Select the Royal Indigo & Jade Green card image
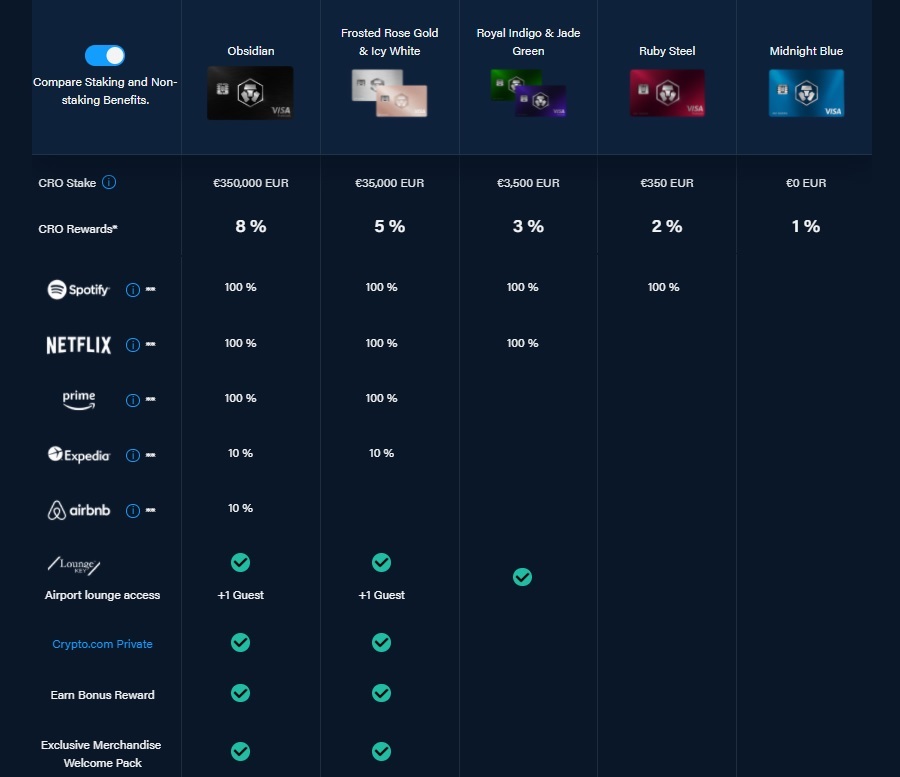The width and height of the screenshot is (900, 777). 528,93
